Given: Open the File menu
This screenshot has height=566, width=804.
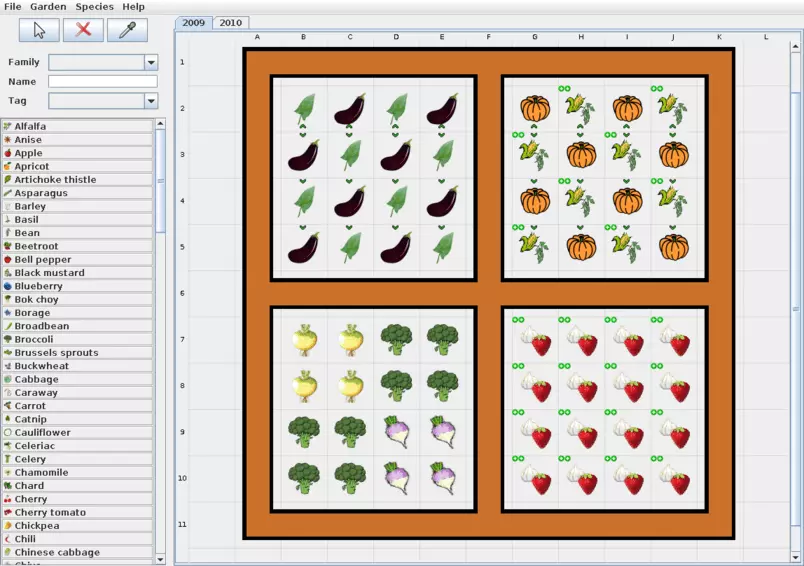Looking at the screenshot, I should tap(13, 7).
